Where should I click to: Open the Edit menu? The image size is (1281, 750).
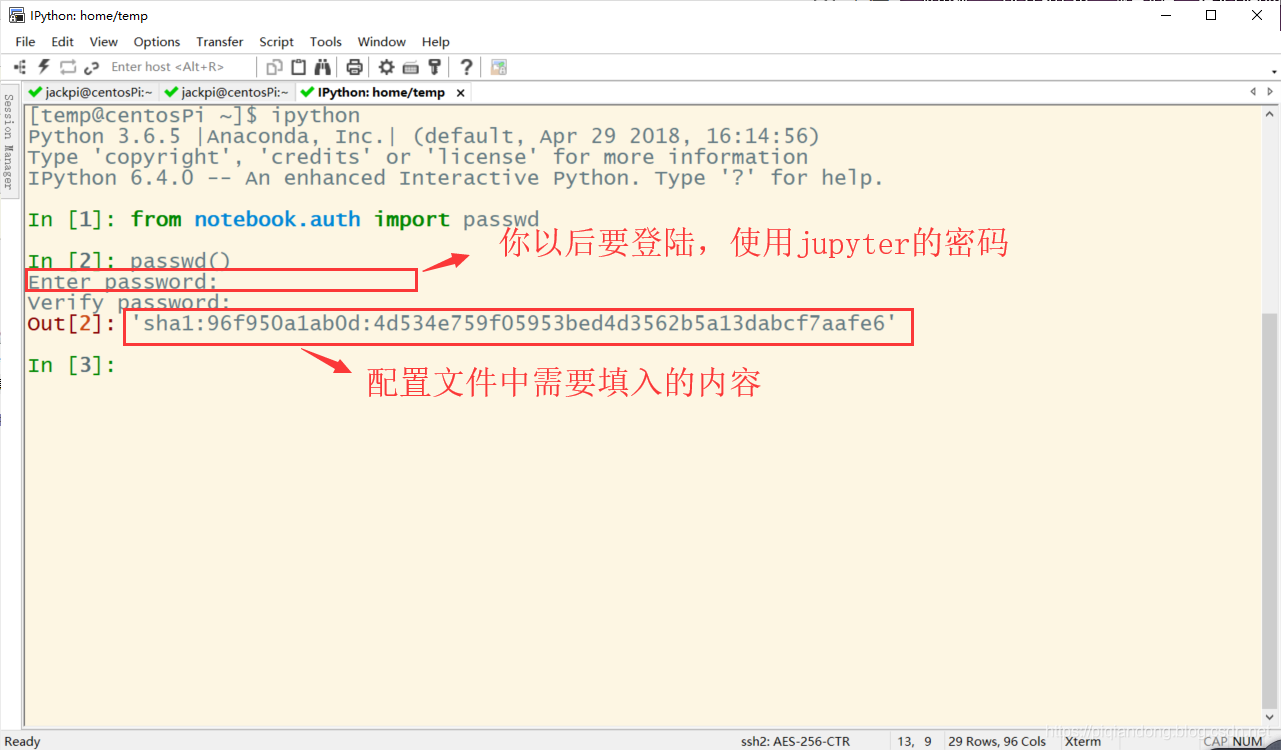(x=63, y=42)
